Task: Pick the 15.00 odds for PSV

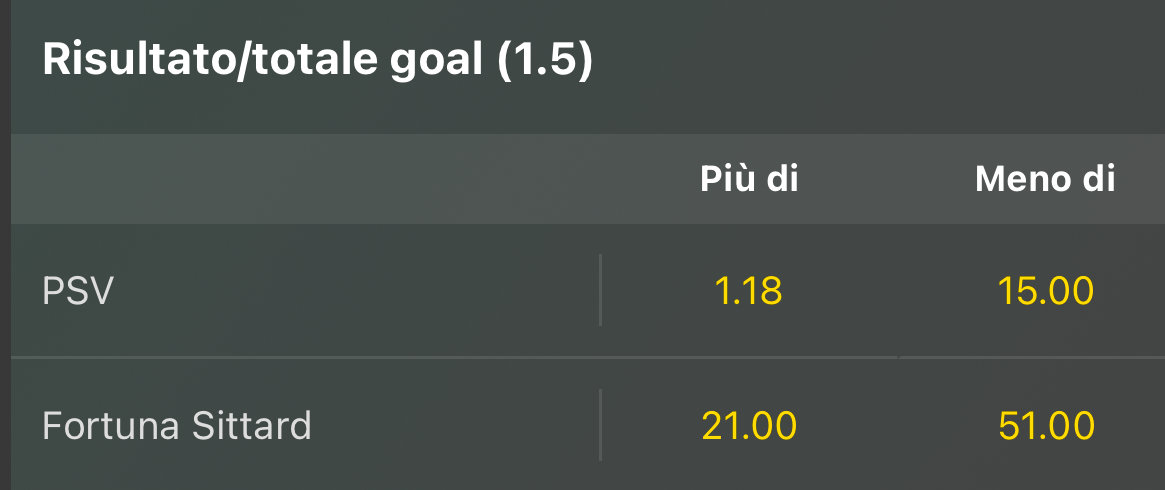Action: click(1046, 291)
